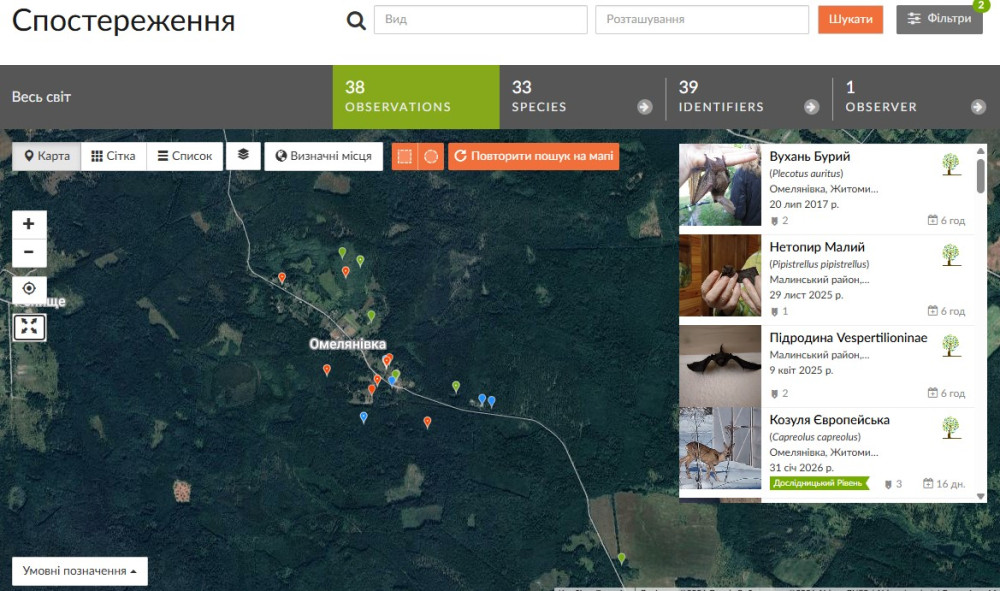The width and height of the screenshot is (1000, 591).
Task: Click Повторити пошук на мапі button
Action: (x=534, y=156)
